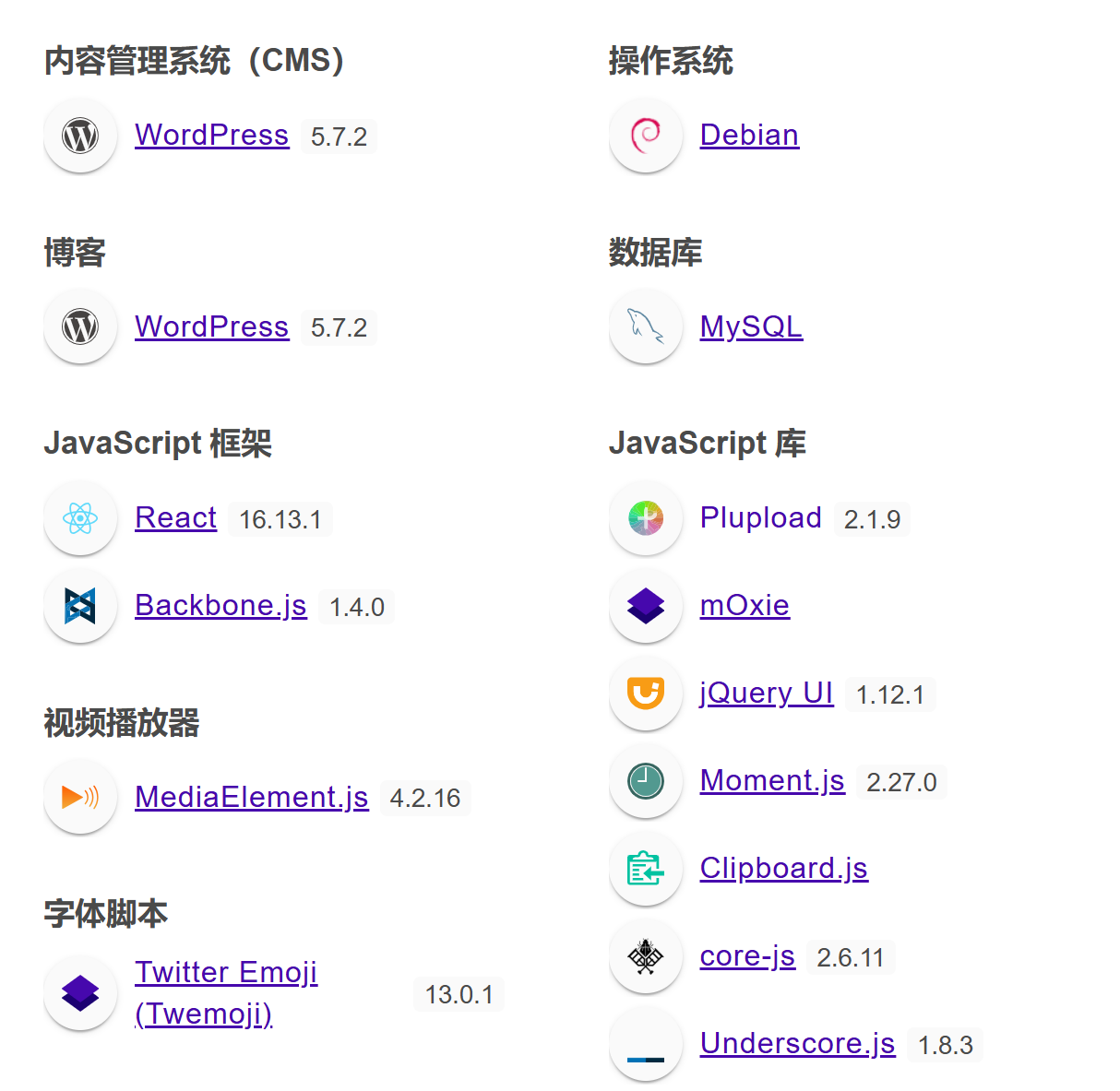Follow the mOxie link

(745, 606)
